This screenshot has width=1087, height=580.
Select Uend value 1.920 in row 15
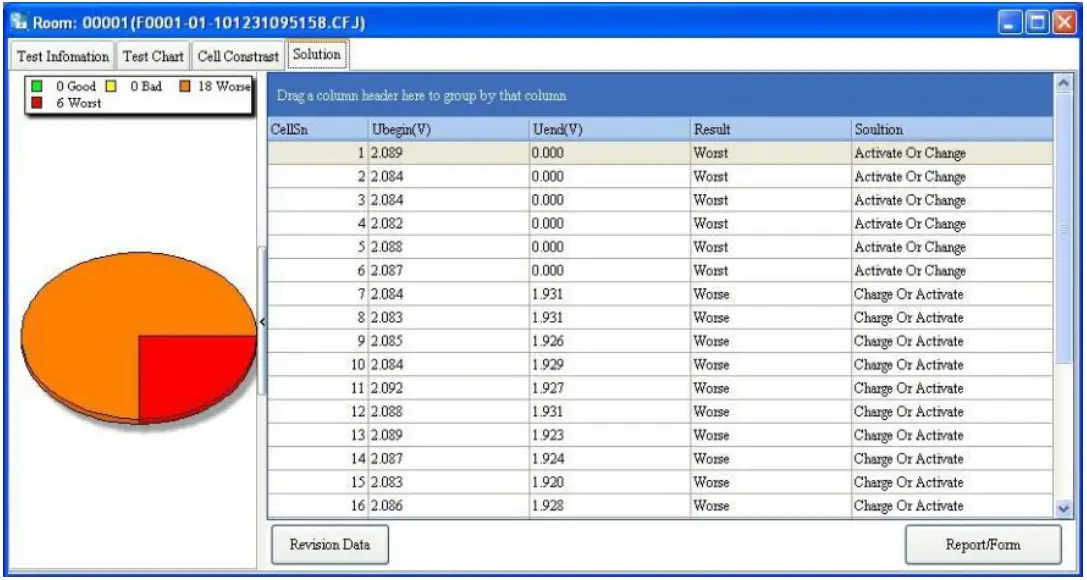[x=548, y=482]
